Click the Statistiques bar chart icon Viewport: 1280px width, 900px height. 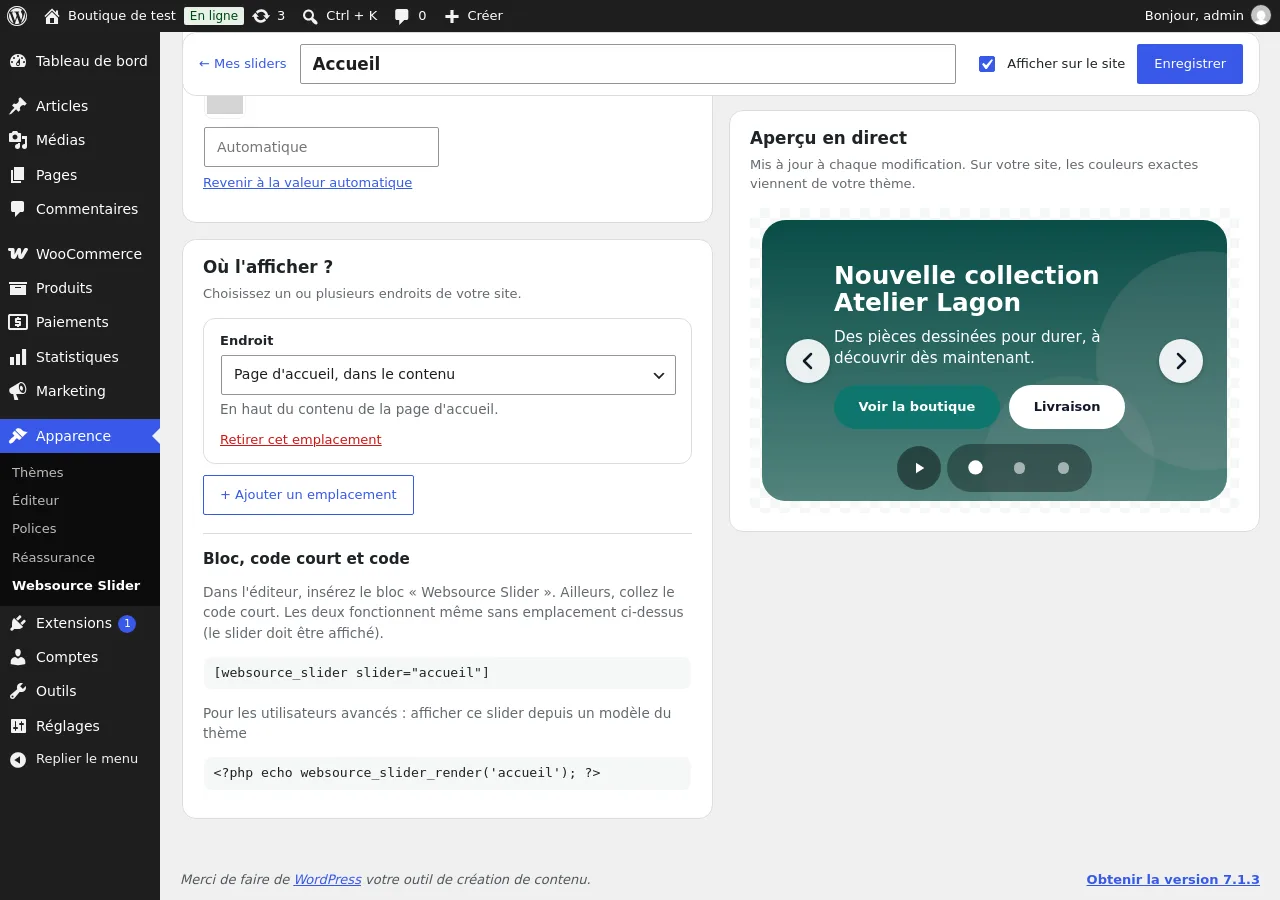18,357
